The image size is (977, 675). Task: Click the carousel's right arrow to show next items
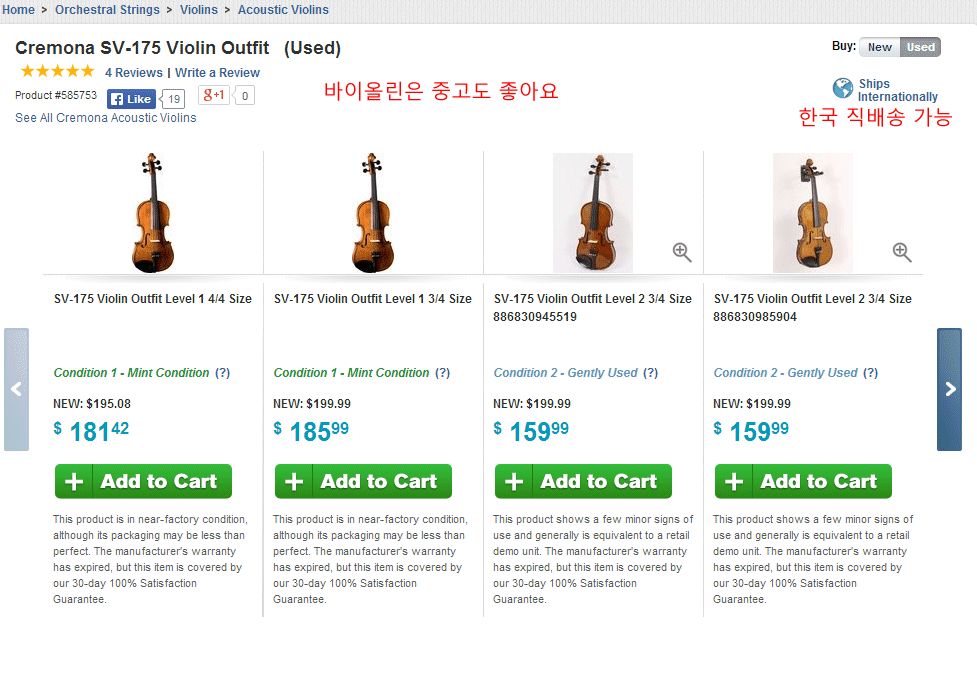tap(949, 389)
